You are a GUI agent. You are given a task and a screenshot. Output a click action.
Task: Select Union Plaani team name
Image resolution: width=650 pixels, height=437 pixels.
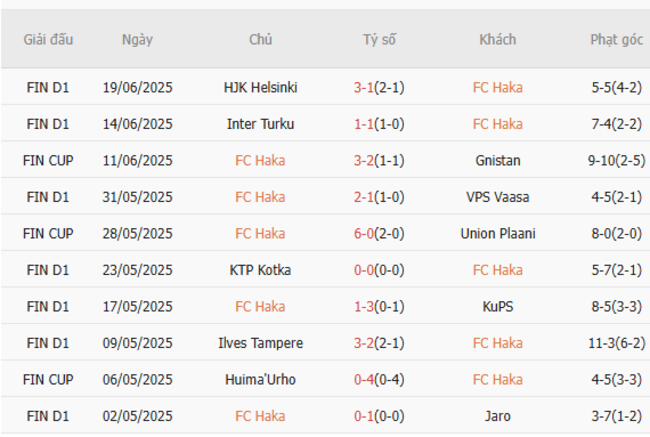pos(497,234)
